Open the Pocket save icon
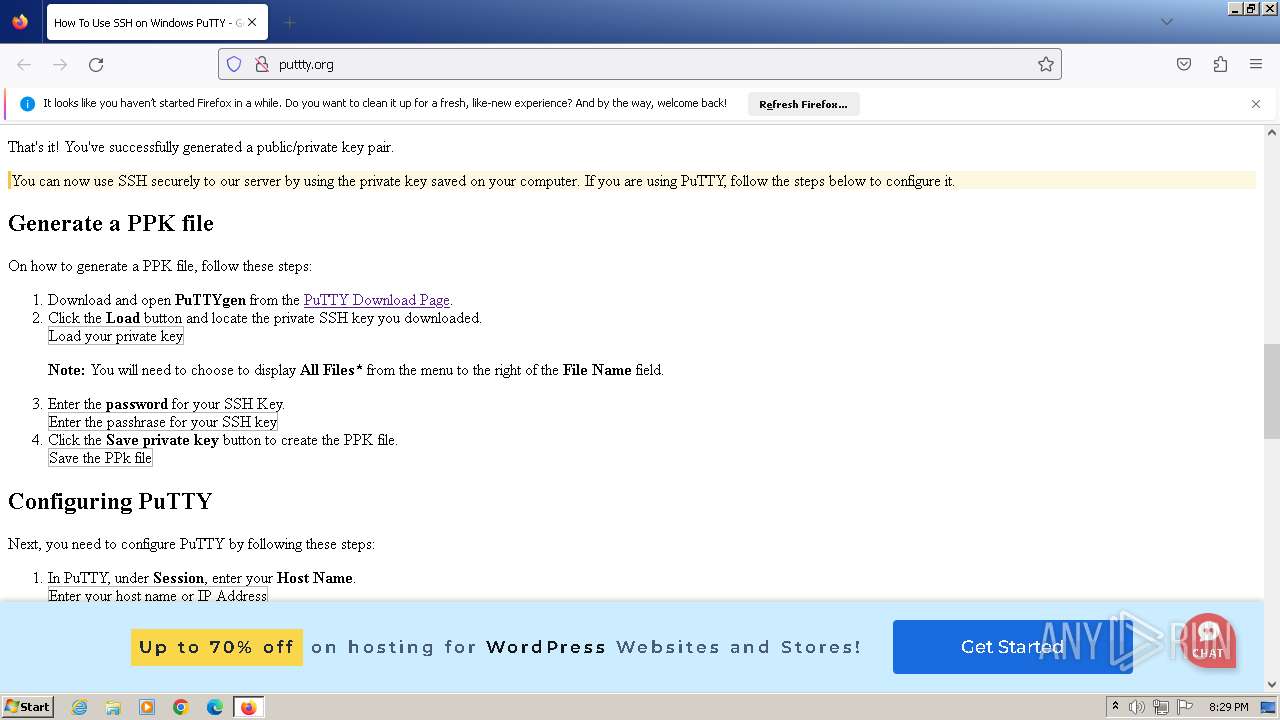 click(1184, 64)
